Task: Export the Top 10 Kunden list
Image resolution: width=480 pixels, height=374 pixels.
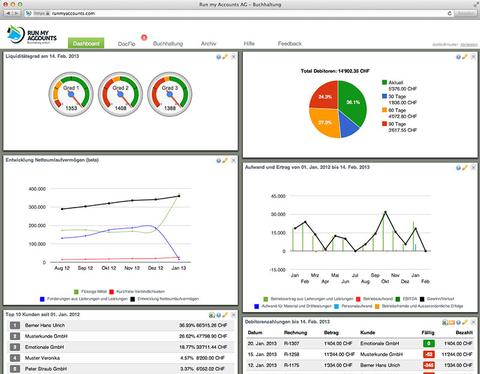Action: 212,315
